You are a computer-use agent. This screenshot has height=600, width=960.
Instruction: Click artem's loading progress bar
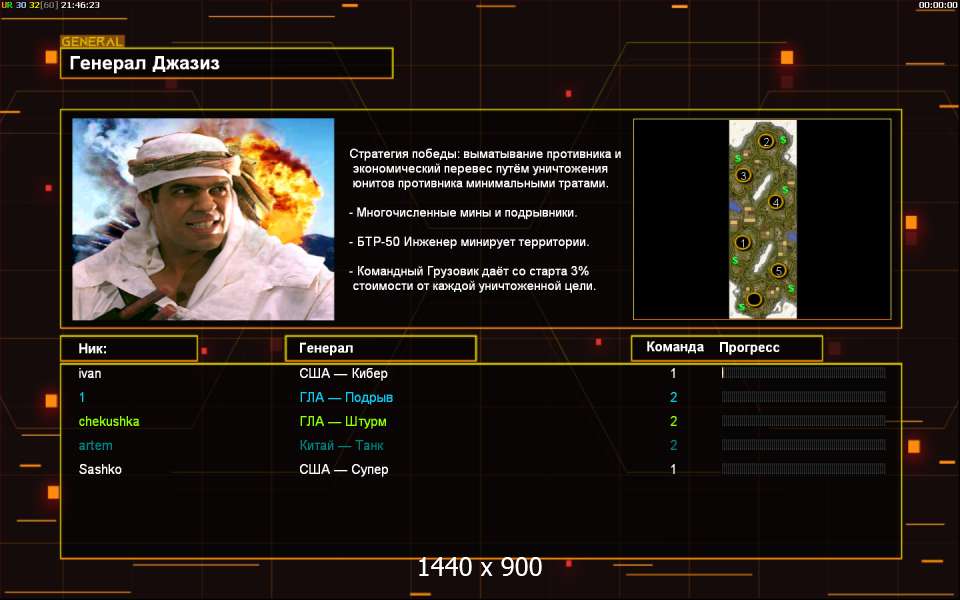803,445
